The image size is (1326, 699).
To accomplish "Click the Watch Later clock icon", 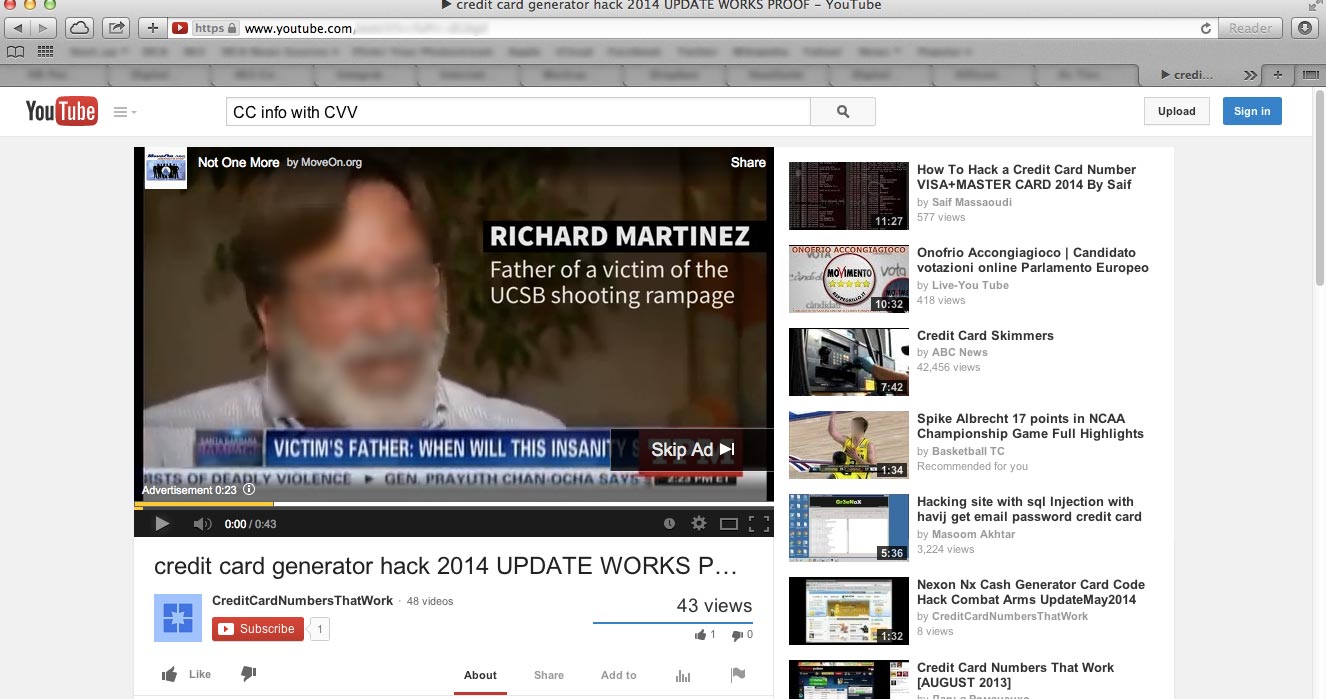I will pyautogui.click(x=669, y=523).
